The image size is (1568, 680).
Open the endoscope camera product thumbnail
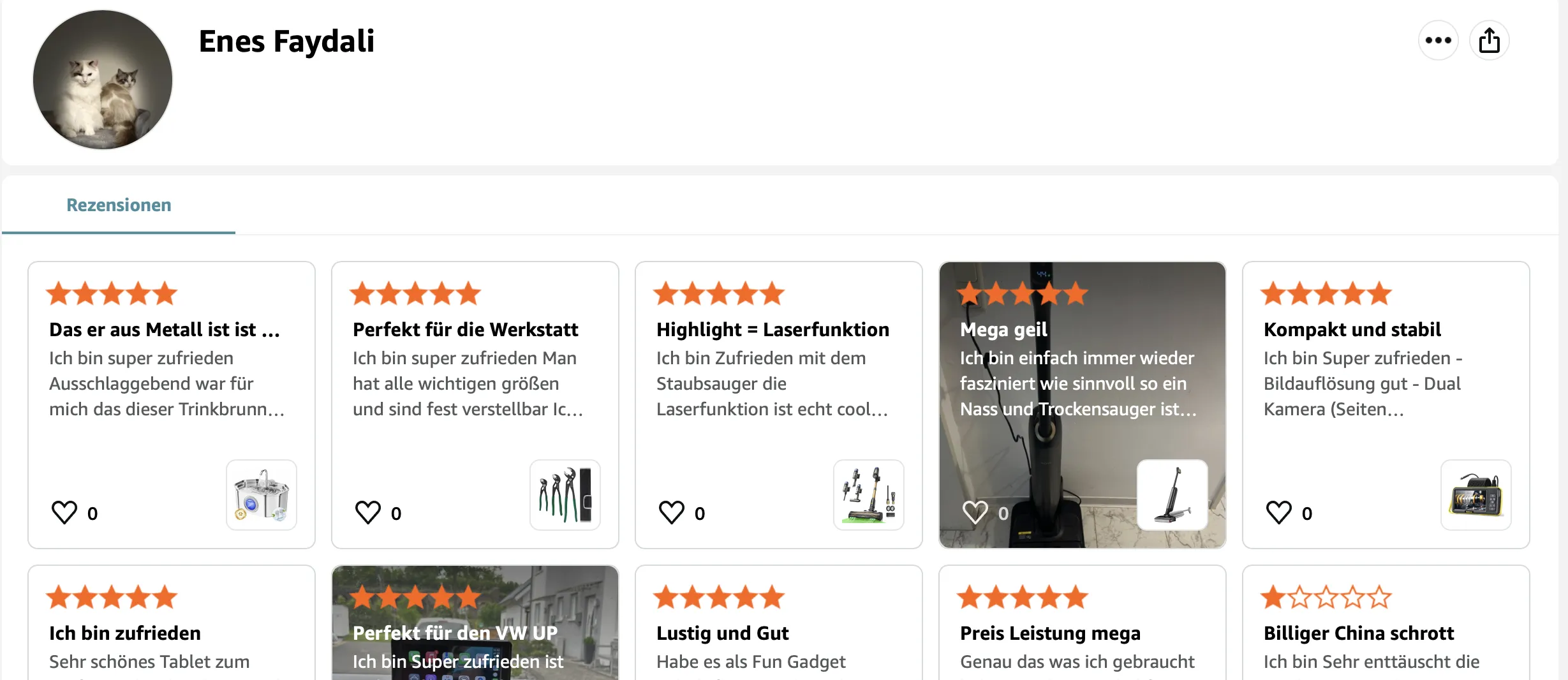coord(1476,495)
